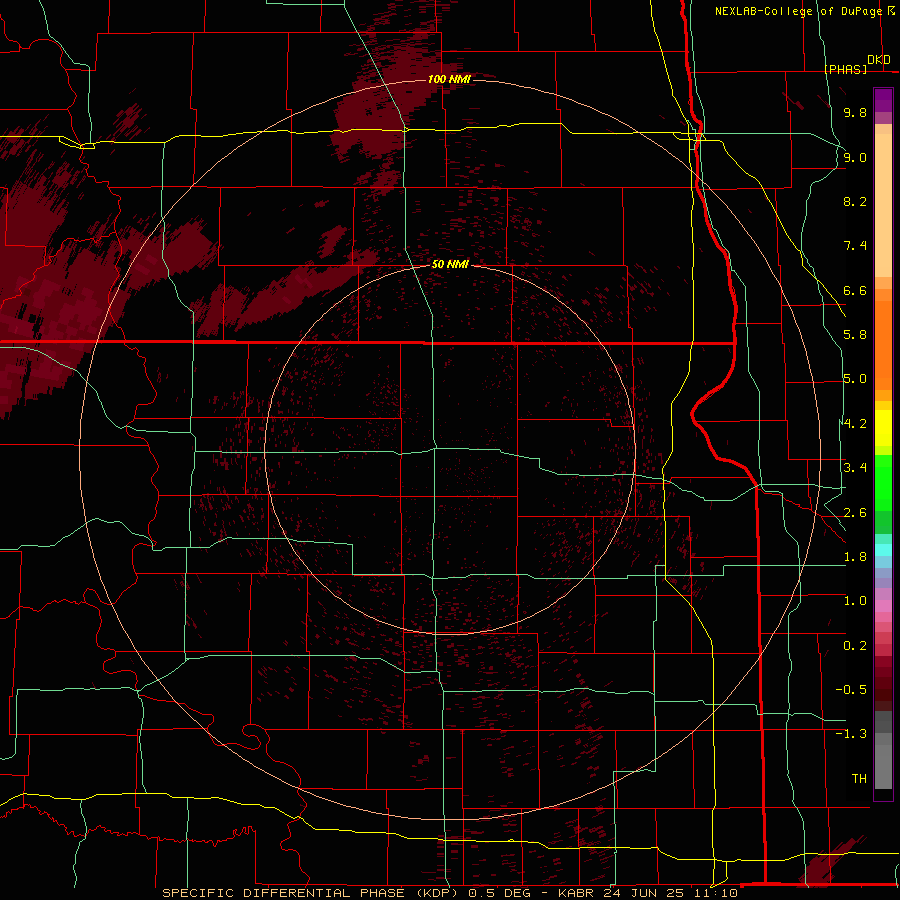Select the 3.4 value on the legend

coord(855,468)
